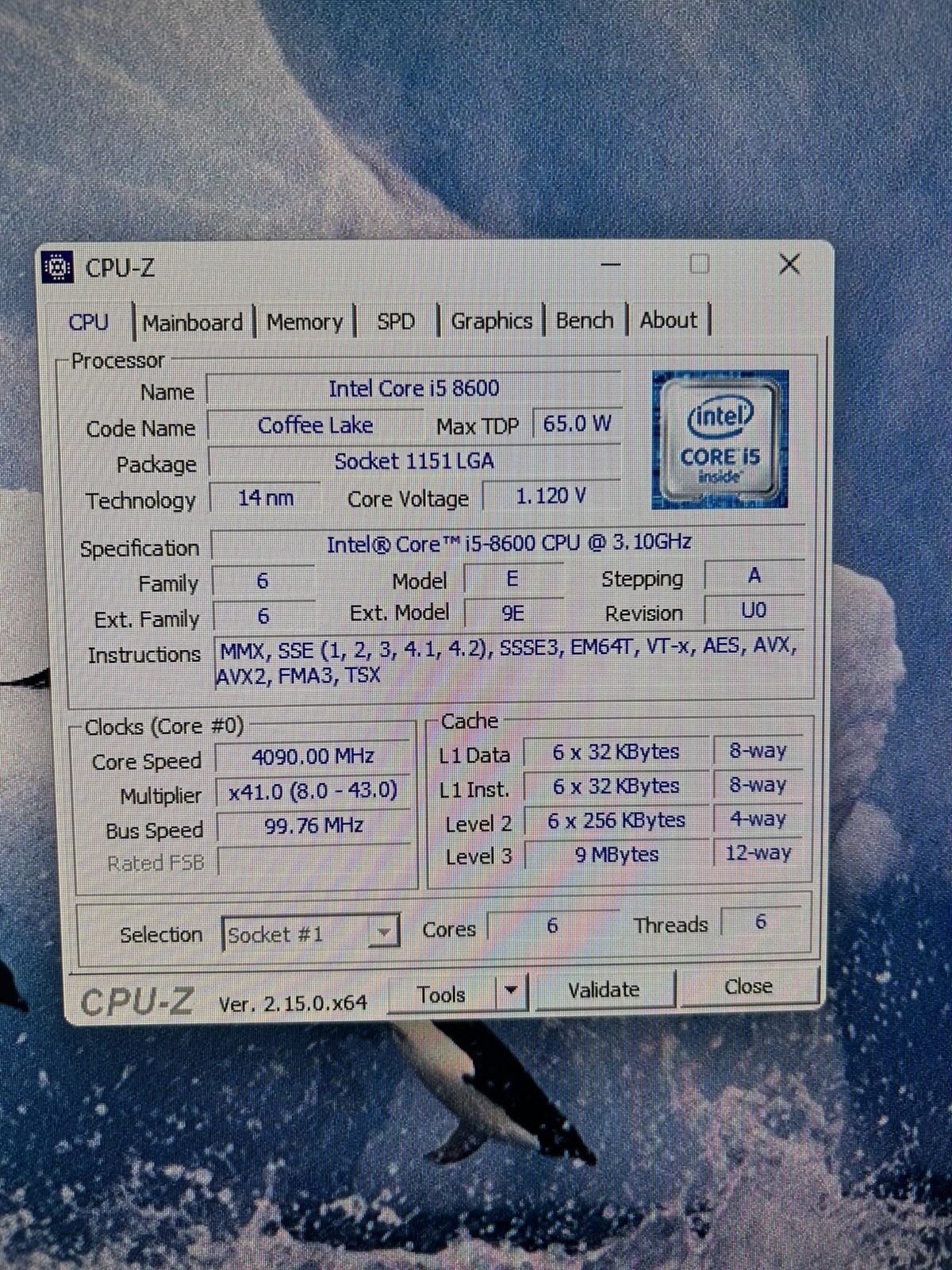Click the Multiplier value x41.0 (8.0 - 43.0)
952x1270 pixels.
(313, 791)
